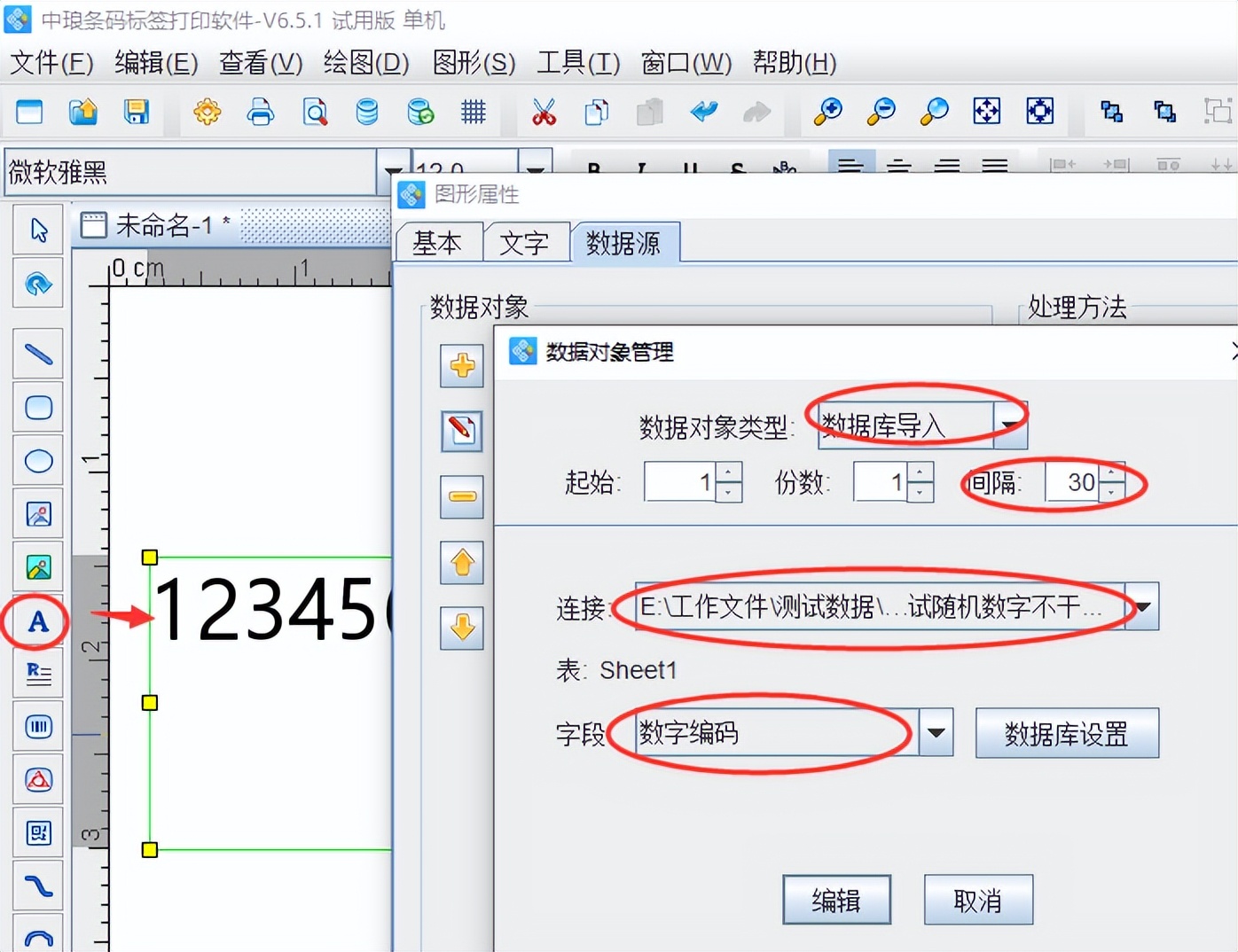The width and height of the screenshot is (1238, 952).
Task: Select the barcode drawing tool
Action: coord(38,727)
